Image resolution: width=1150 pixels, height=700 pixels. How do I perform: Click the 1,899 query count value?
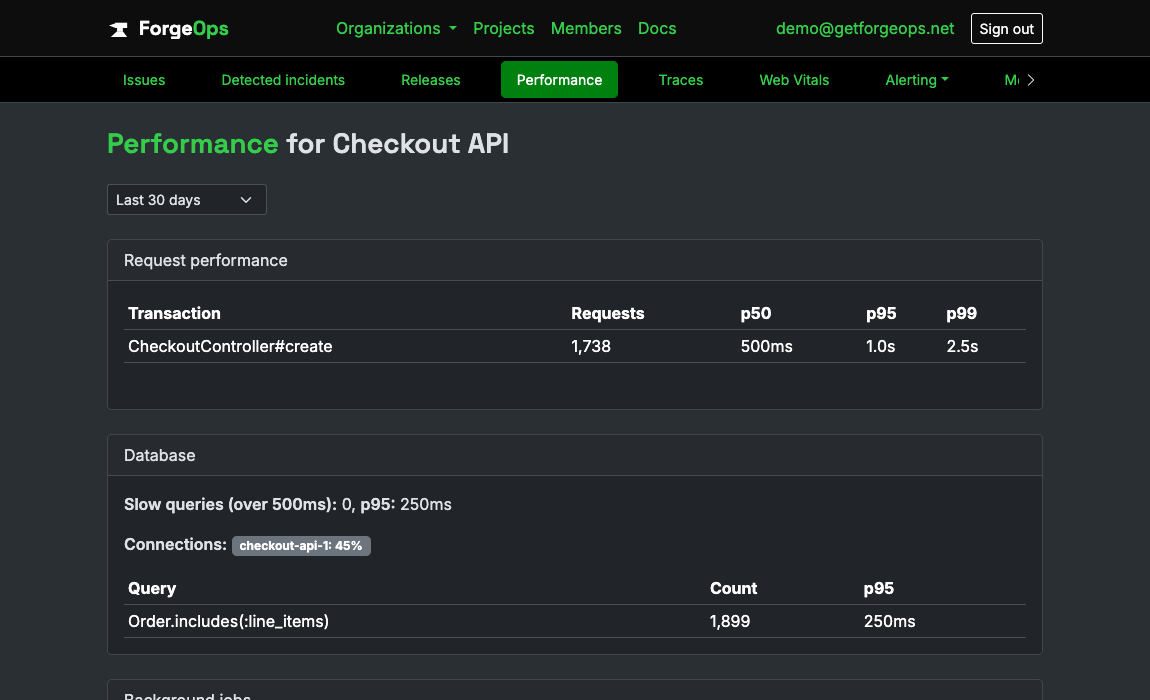click(729, 621)
